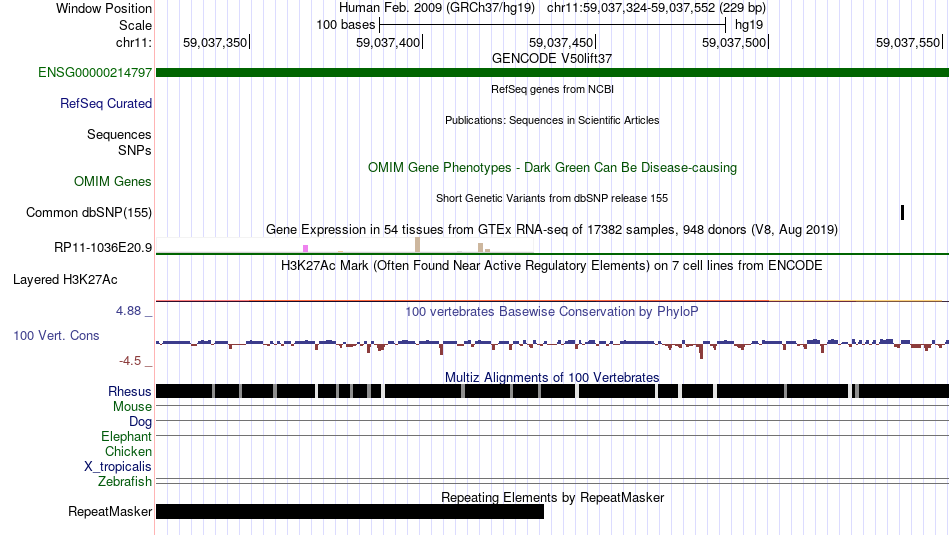Click the PhyloP conservation wiggle graph
This screenshot has height=535, width=950.
coord(552,347)
